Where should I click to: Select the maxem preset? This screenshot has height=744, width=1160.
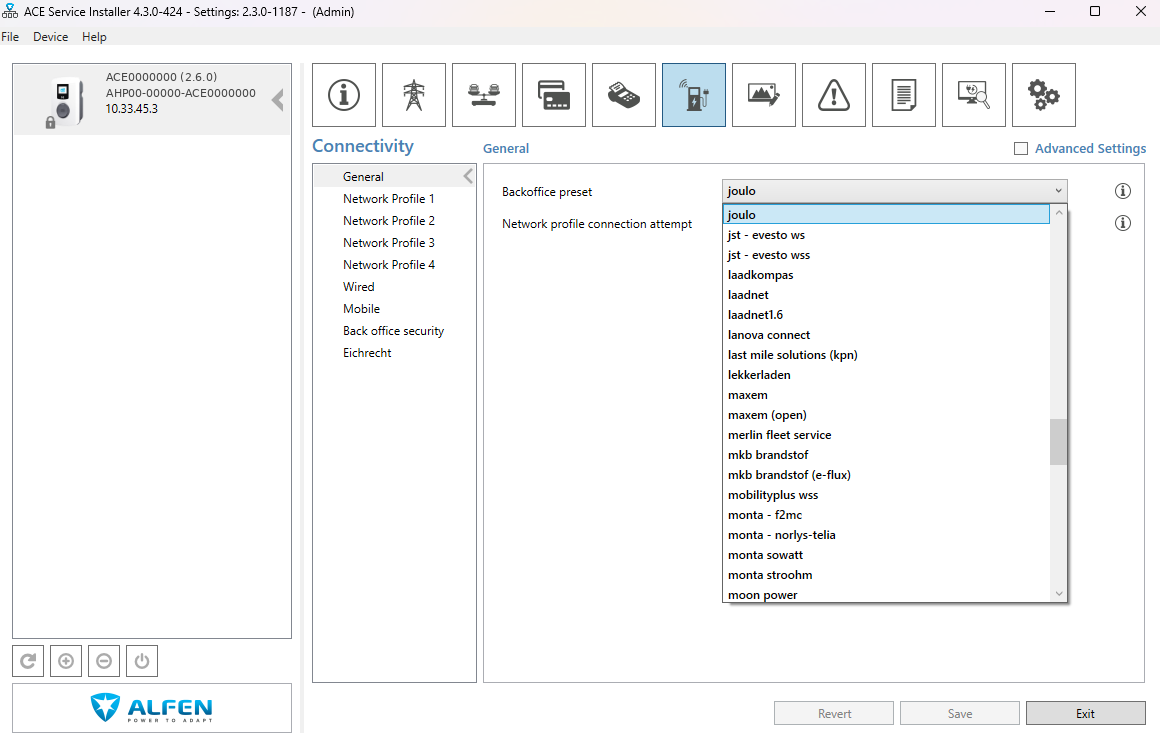pos(886,394)
